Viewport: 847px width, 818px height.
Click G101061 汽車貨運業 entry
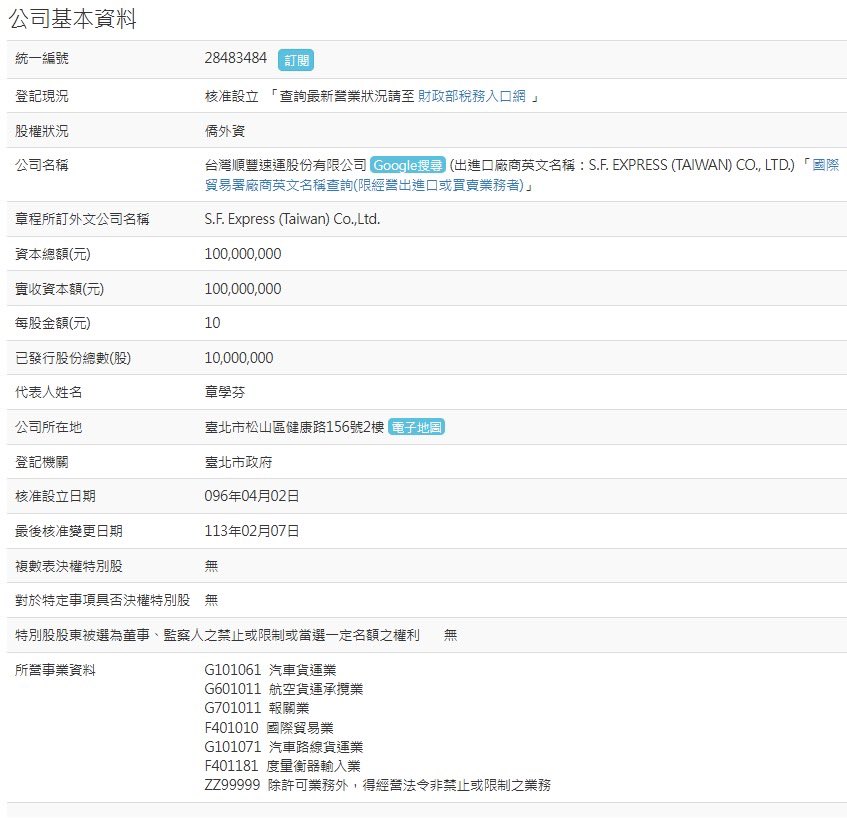click(270, 670)
